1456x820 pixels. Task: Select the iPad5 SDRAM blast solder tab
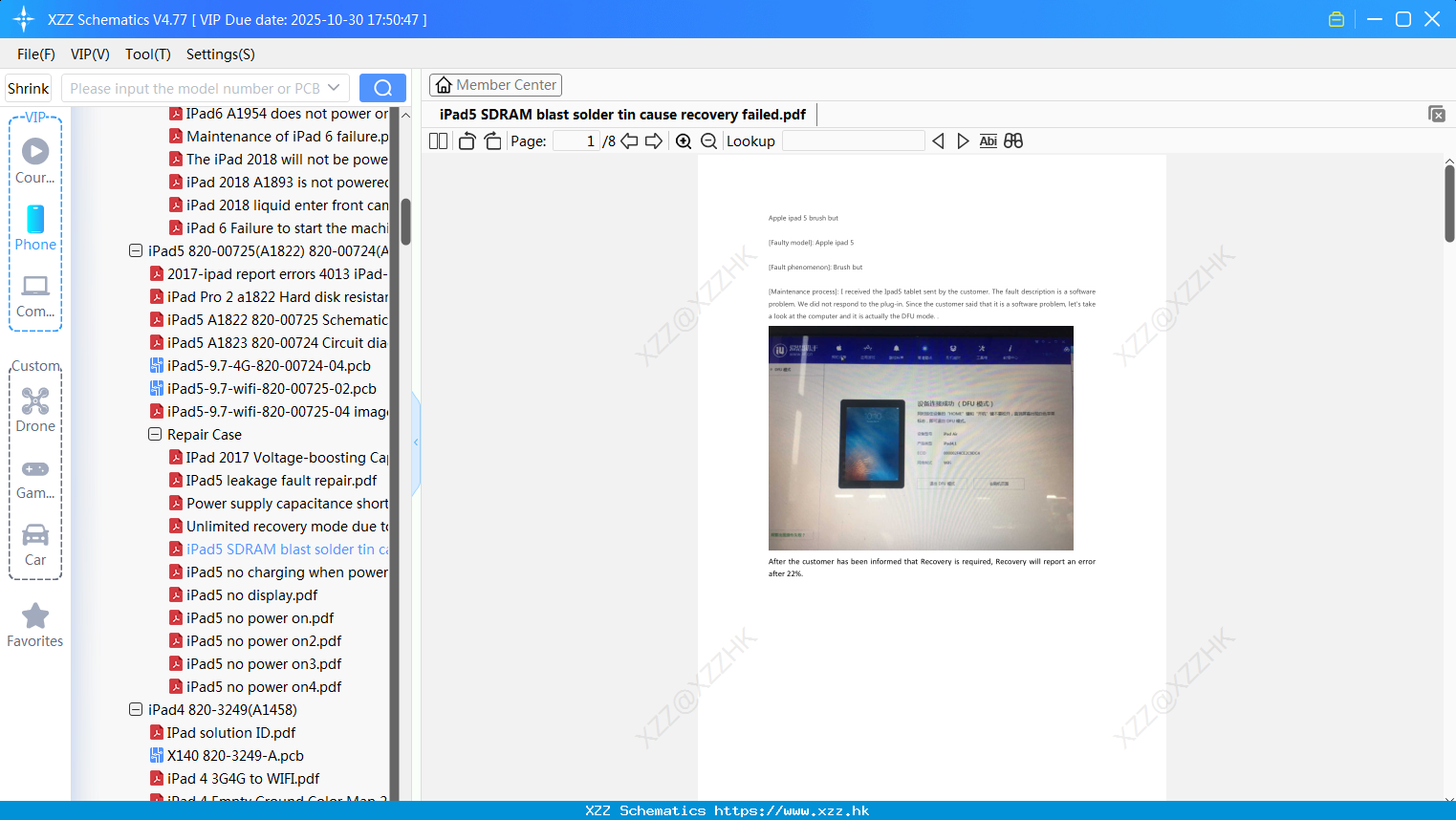pos(622,115)
